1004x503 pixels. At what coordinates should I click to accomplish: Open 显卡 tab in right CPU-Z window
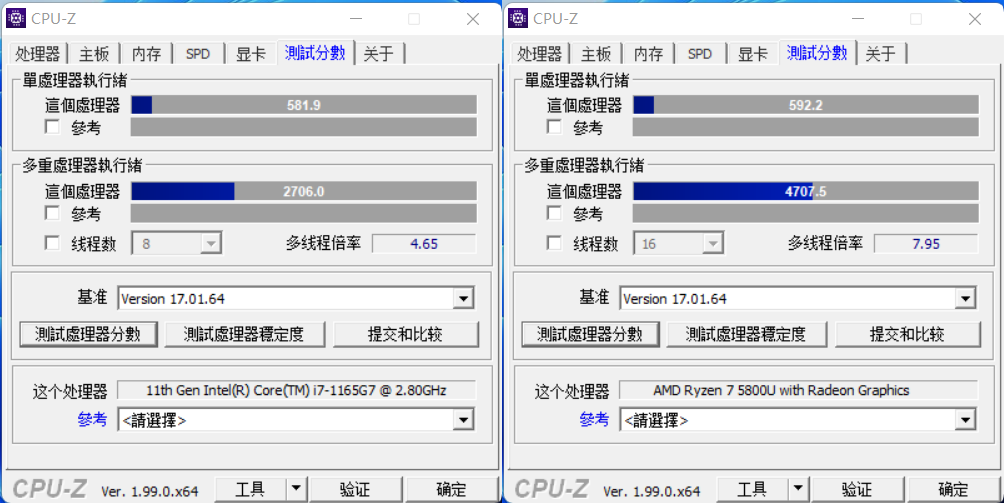[752, 54]
